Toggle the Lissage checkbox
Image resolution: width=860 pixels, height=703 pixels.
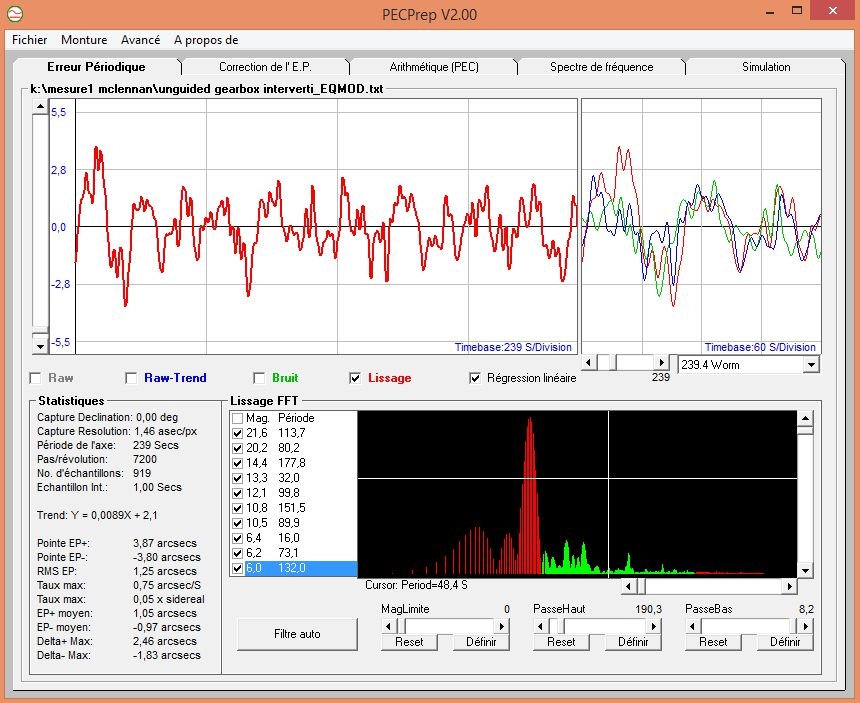(355, 378)
